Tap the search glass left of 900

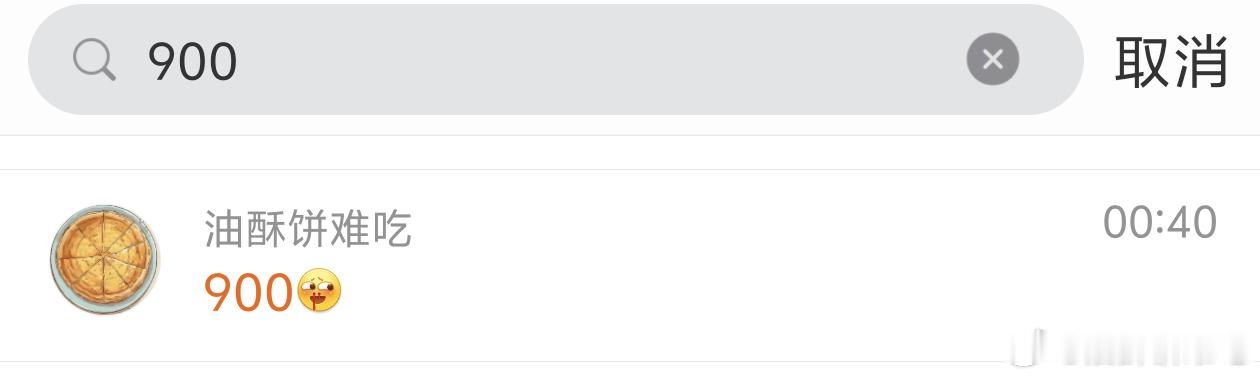tap(95, 61)
